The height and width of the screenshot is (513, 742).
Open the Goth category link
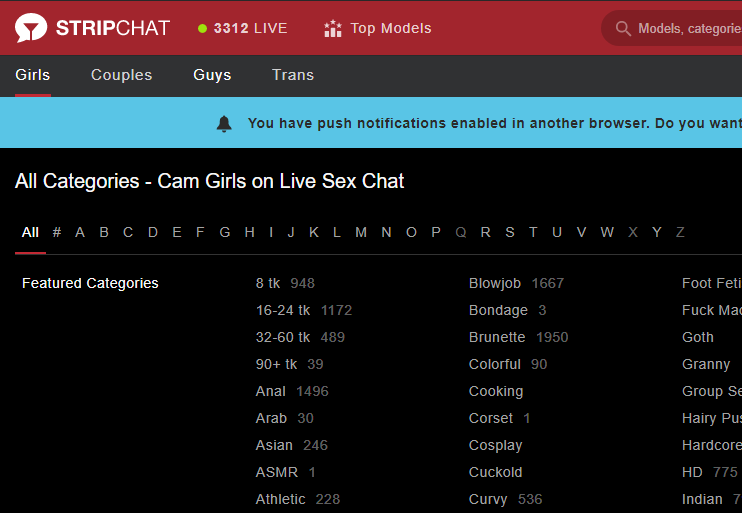pos(698,337)
